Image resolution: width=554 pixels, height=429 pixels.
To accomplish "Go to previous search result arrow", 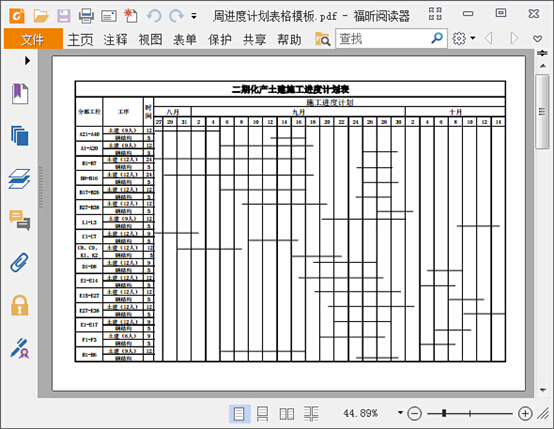I will [488, 38].
